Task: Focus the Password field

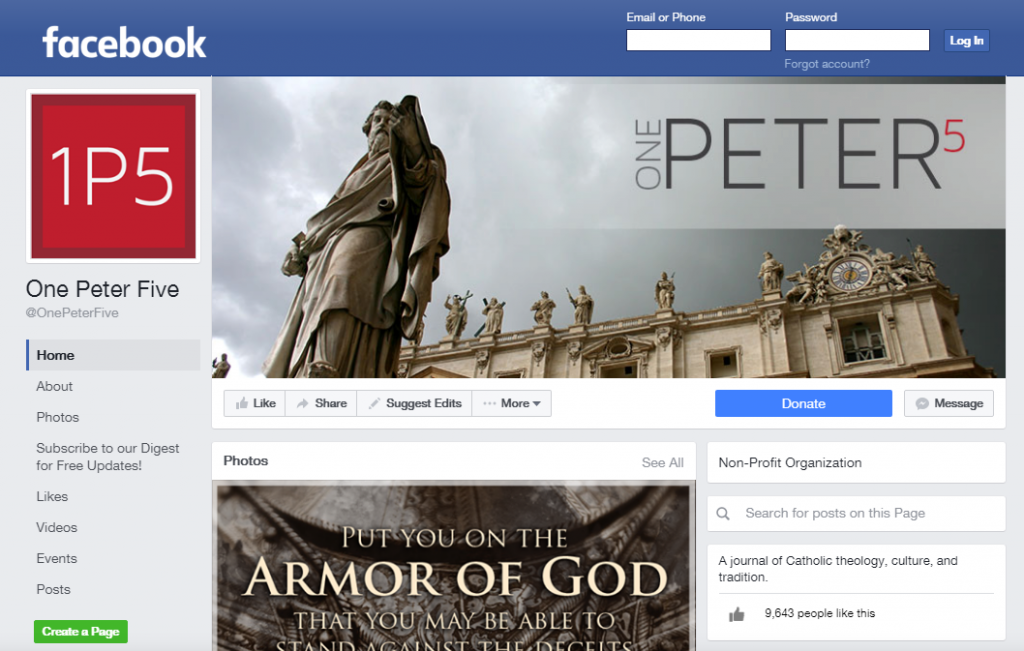Action: pyautogui.click(x=857, y=40)
